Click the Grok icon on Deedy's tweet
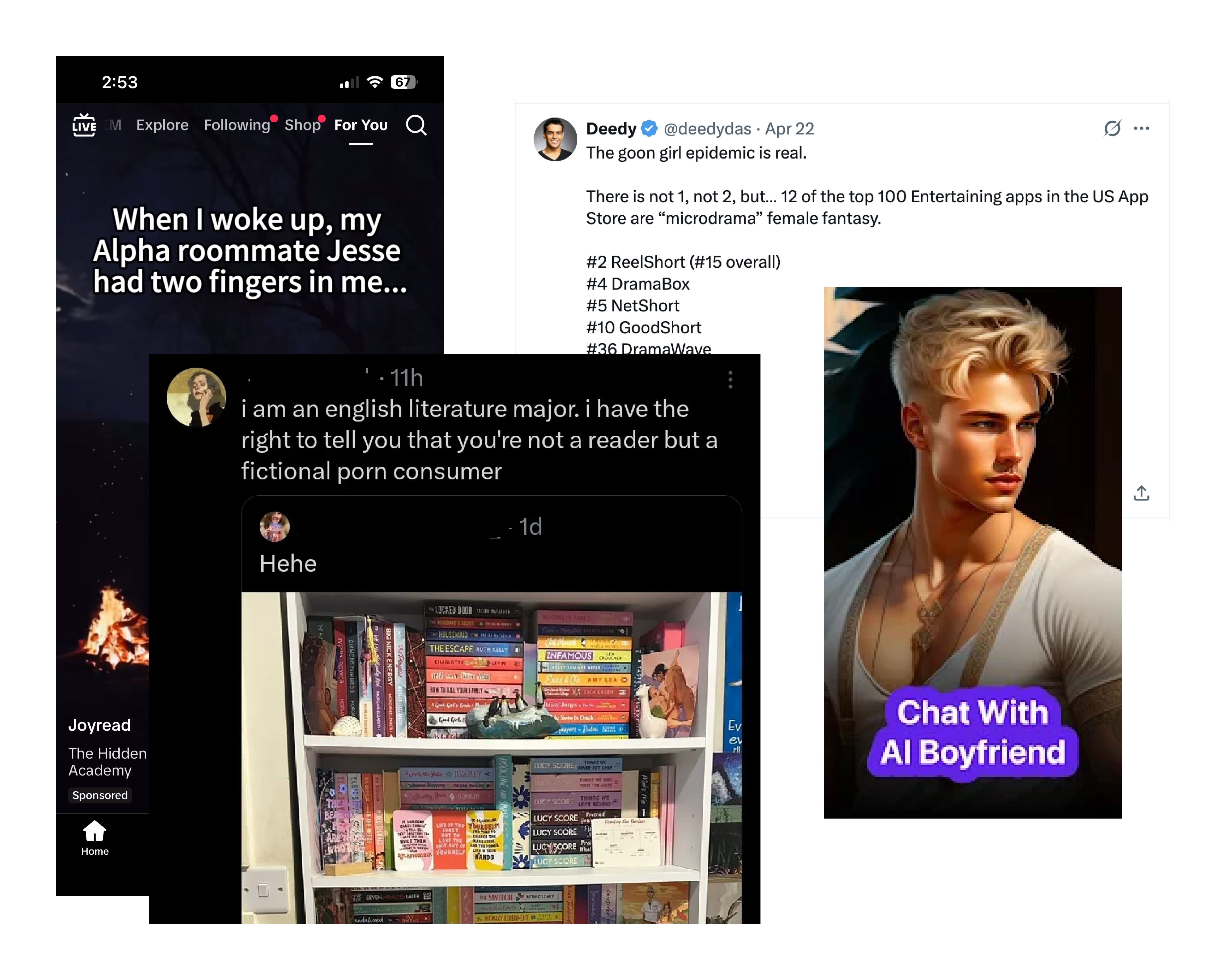Viewport: 1232px width, 980px height. point(1112,128)
